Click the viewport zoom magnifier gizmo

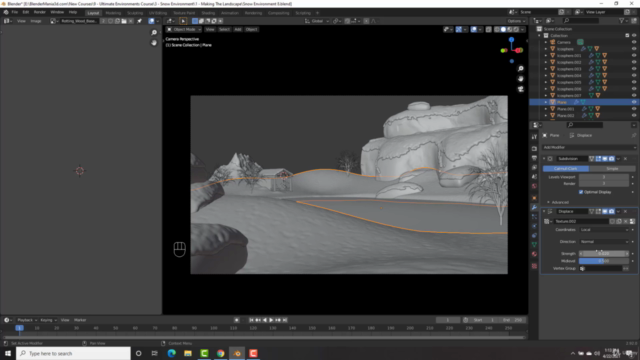click(520, 69)
